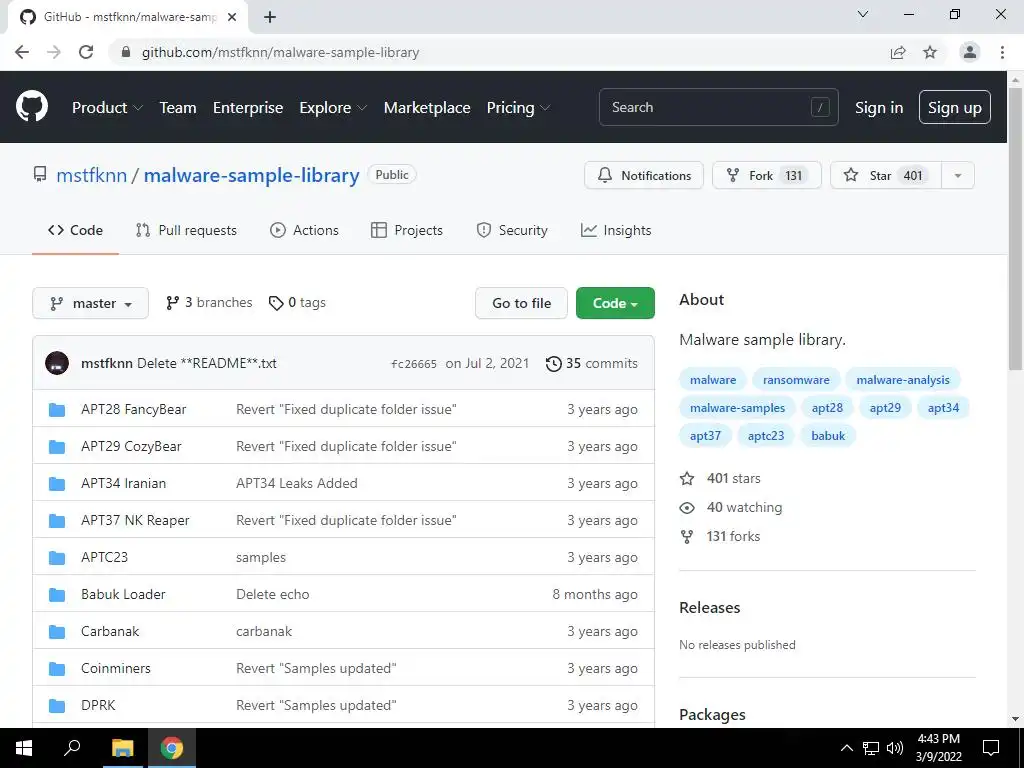Open the Chrome profile avatar icon
Viewport: 1024px width, 768px height.
[970, 52]
